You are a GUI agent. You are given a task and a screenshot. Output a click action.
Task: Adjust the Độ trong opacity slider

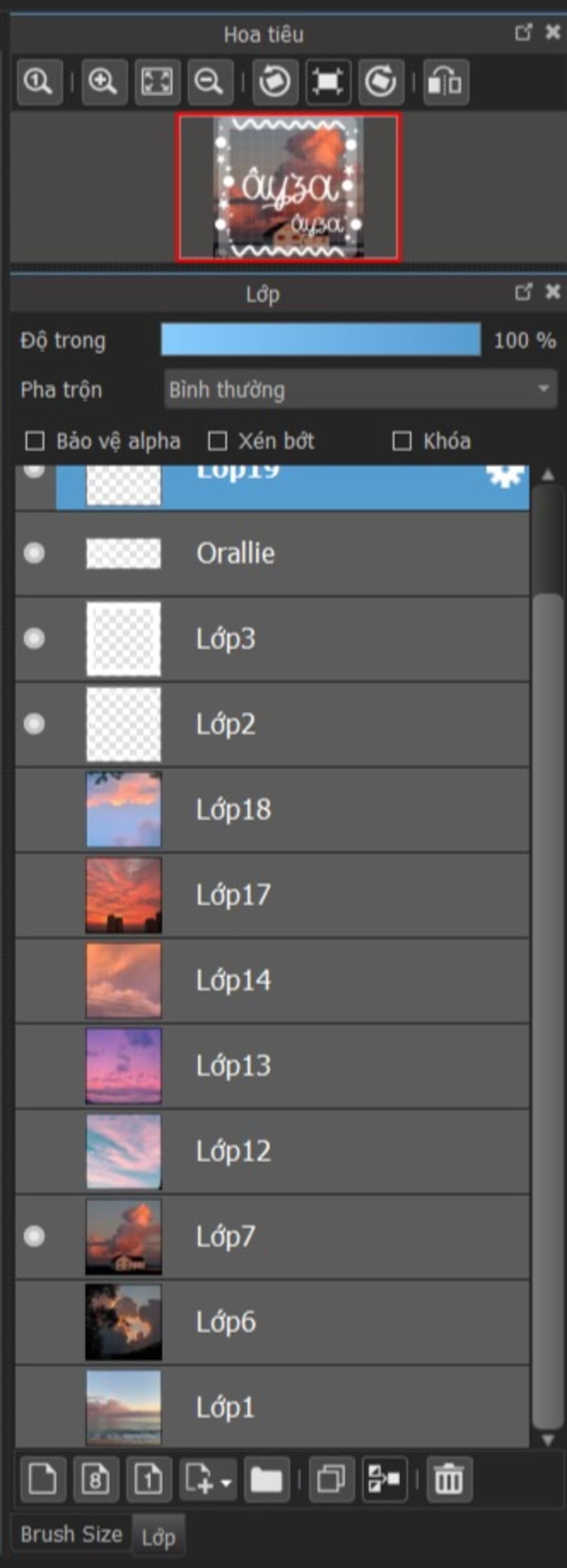tap(321, 340)
